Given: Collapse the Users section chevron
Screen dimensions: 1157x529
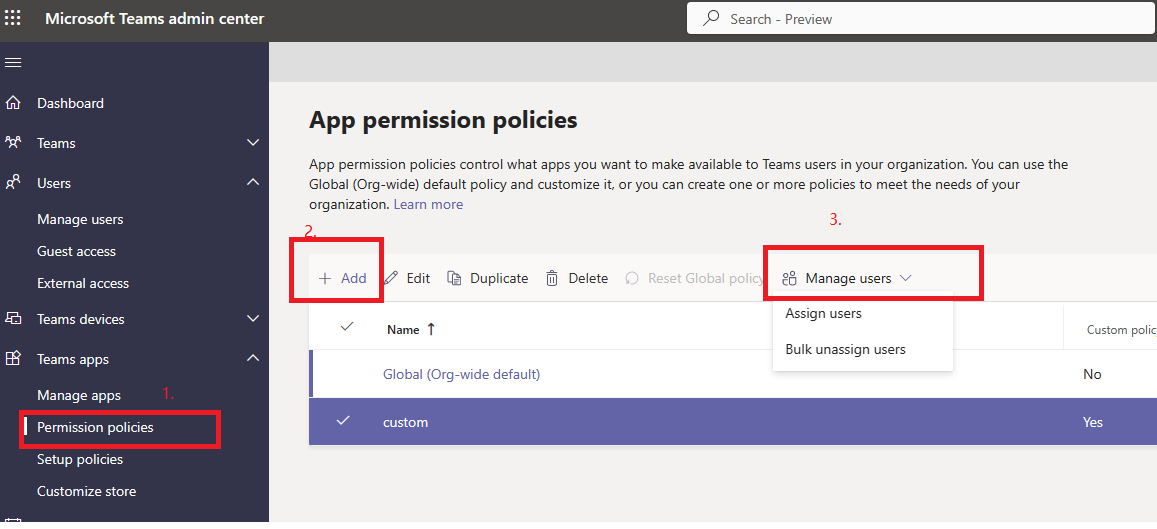Looking at the screenshot, I should point(253,181).
